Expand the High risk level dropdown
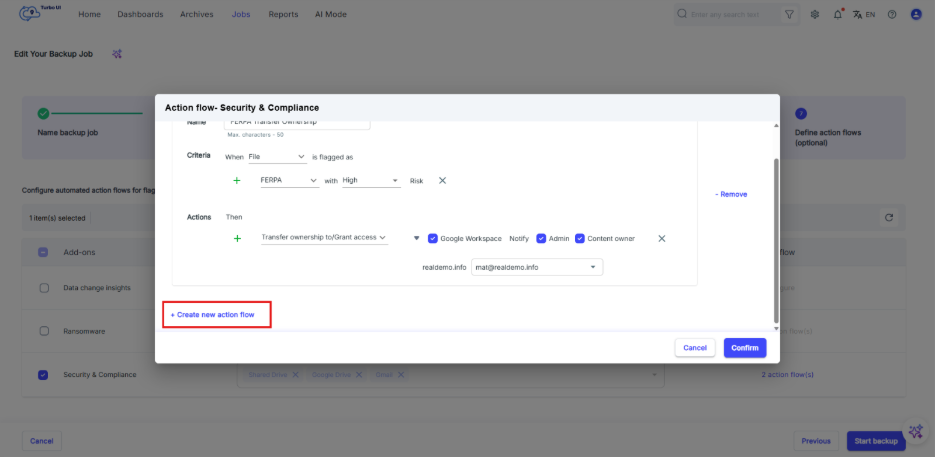 (x=370, y=181)
